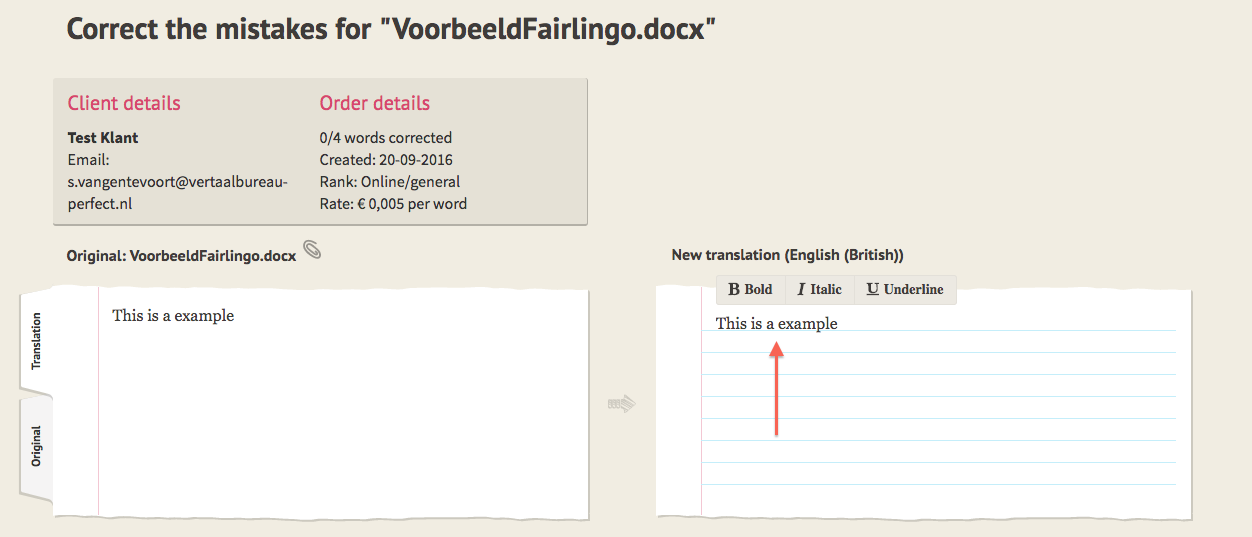Image resolution: width=1252 pixels, height=537 pixels.
Task: Click the Rate € 0,005 per word line
Action: (393, 204)
